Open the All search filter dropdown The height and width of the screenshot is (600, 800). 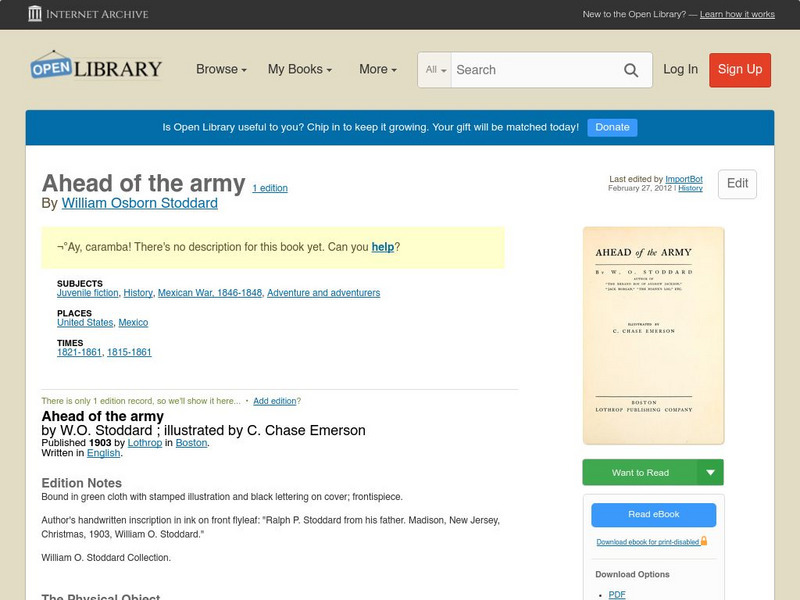click(x=436, y=70)
